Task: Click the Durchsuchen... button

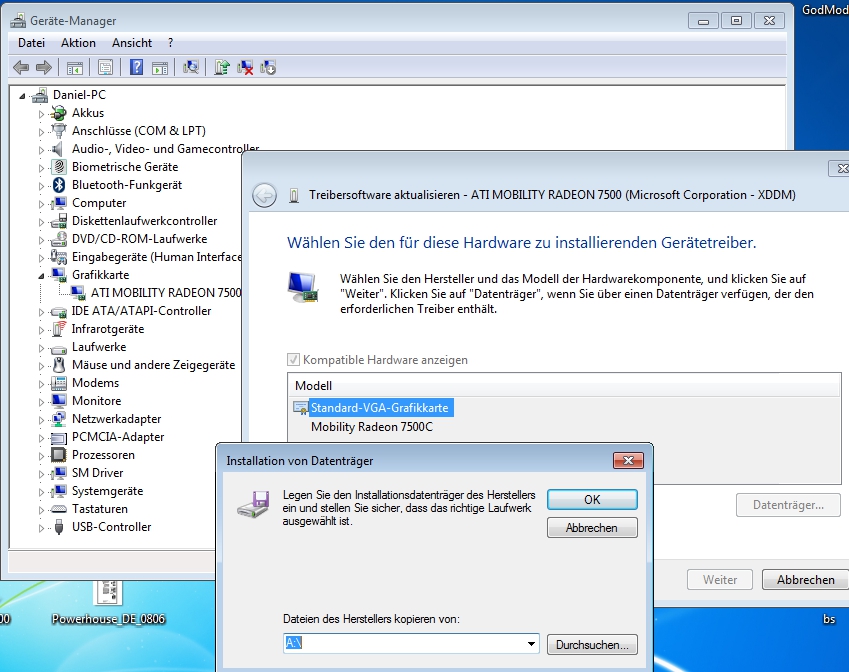Action: click(x=592, y=644)
